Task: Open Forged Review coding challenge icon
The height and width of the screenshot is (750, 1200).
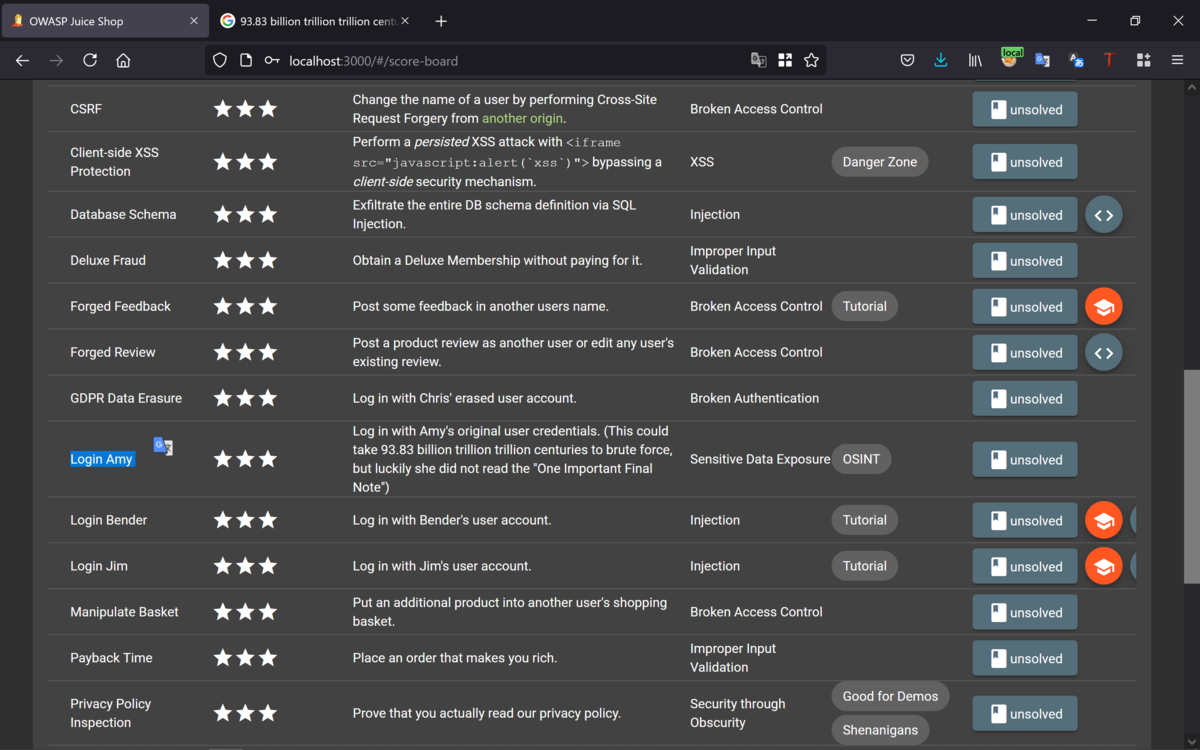Action: point(1104,353)
